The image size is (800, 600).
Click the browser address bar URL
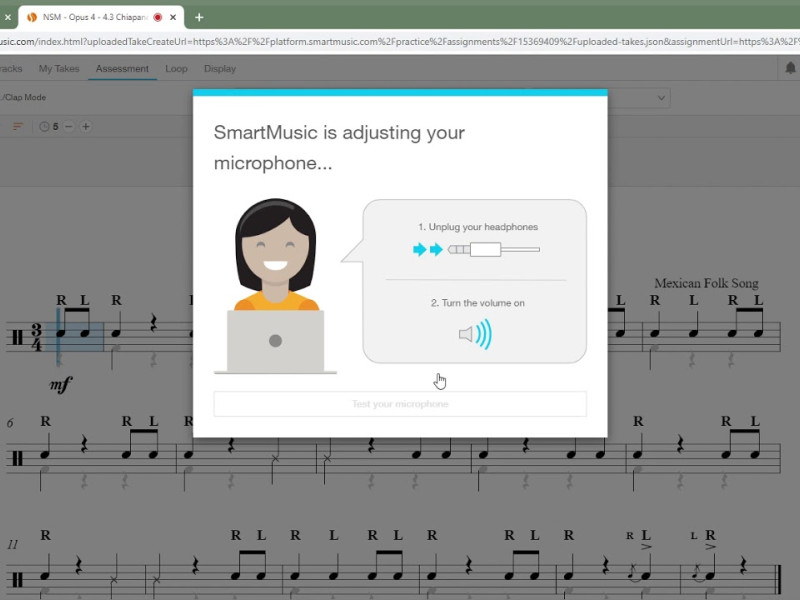(400, 42)
